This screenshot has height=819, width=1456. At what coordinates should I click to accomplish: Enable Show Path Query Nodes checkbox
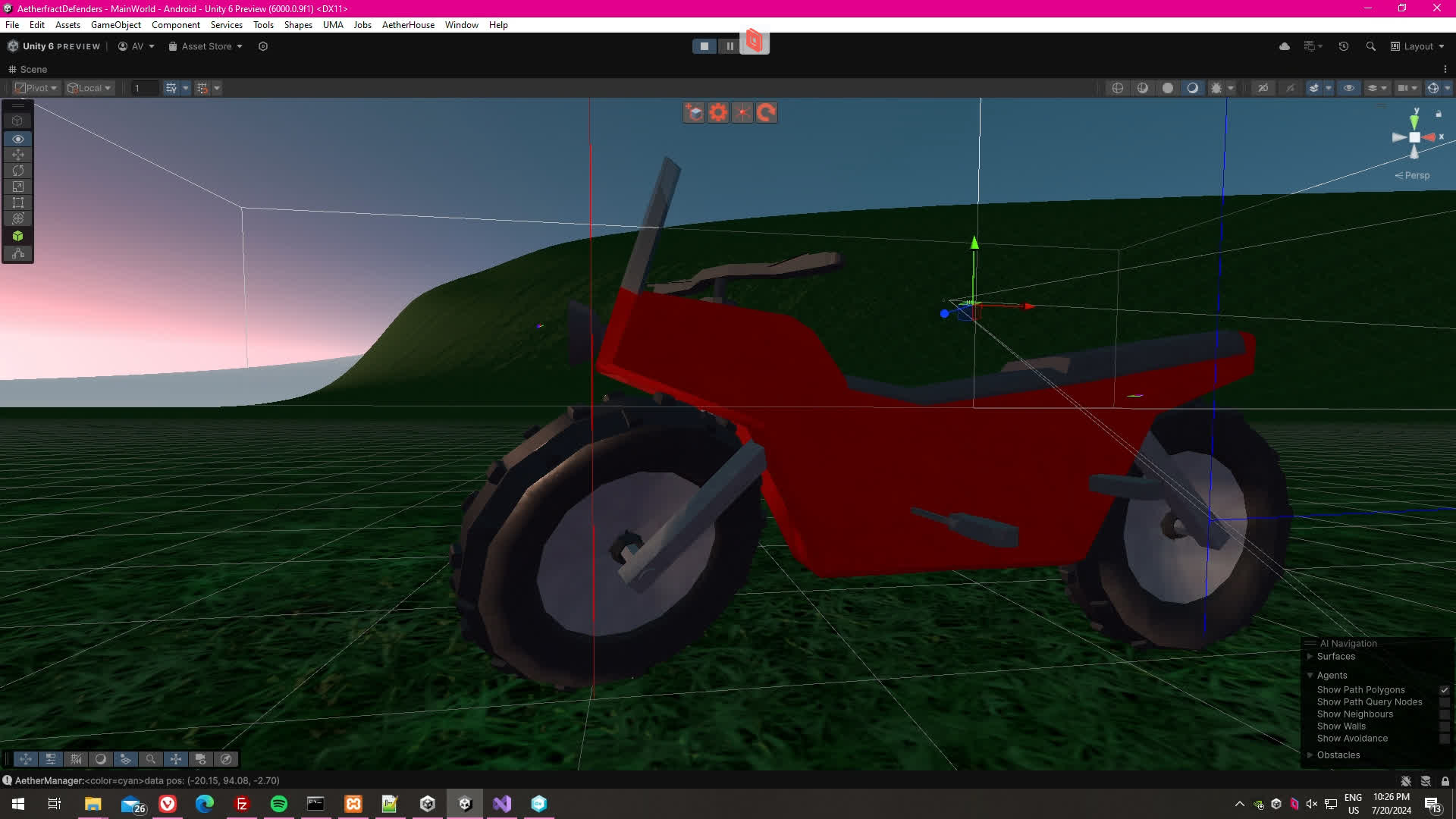(1444, 702)
